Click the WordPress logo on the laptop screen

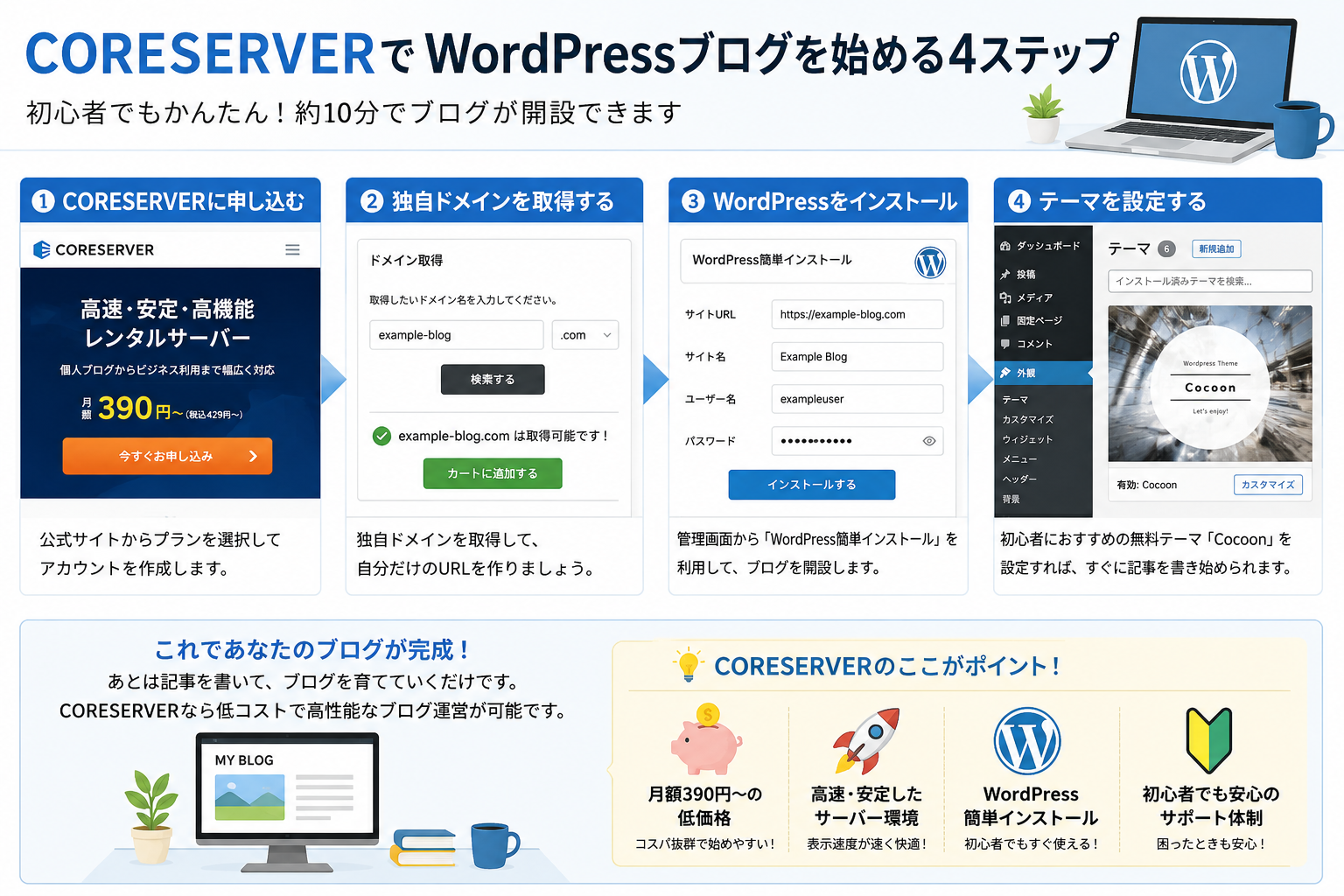1208,73
